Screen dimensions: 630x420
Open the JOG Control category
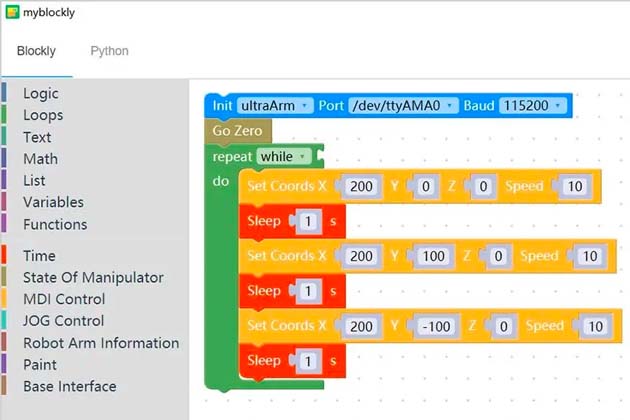tap(64, 321)
